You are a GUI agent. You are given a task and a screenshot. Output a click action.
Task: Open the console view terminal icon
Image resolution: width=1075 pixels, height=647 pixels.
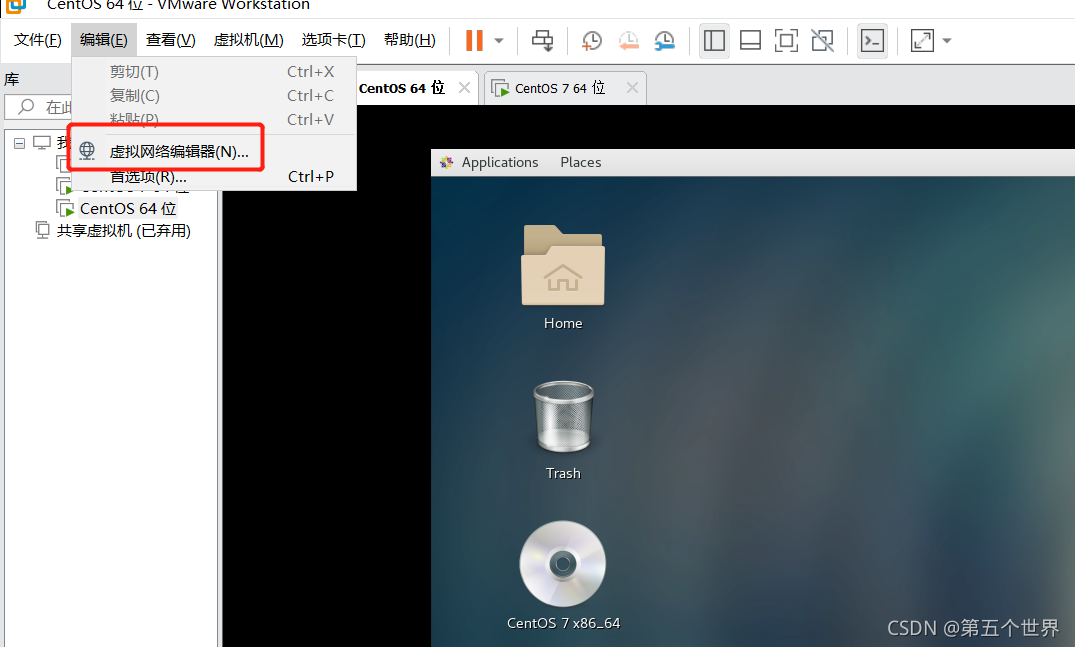(872, 40)
